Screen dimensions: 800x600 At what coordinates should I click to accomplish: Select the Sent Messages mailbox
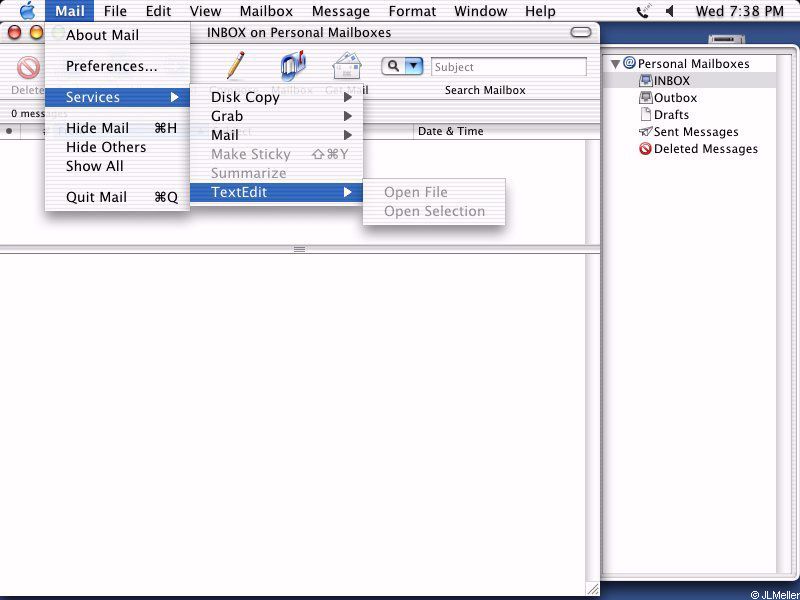point(689,132)
